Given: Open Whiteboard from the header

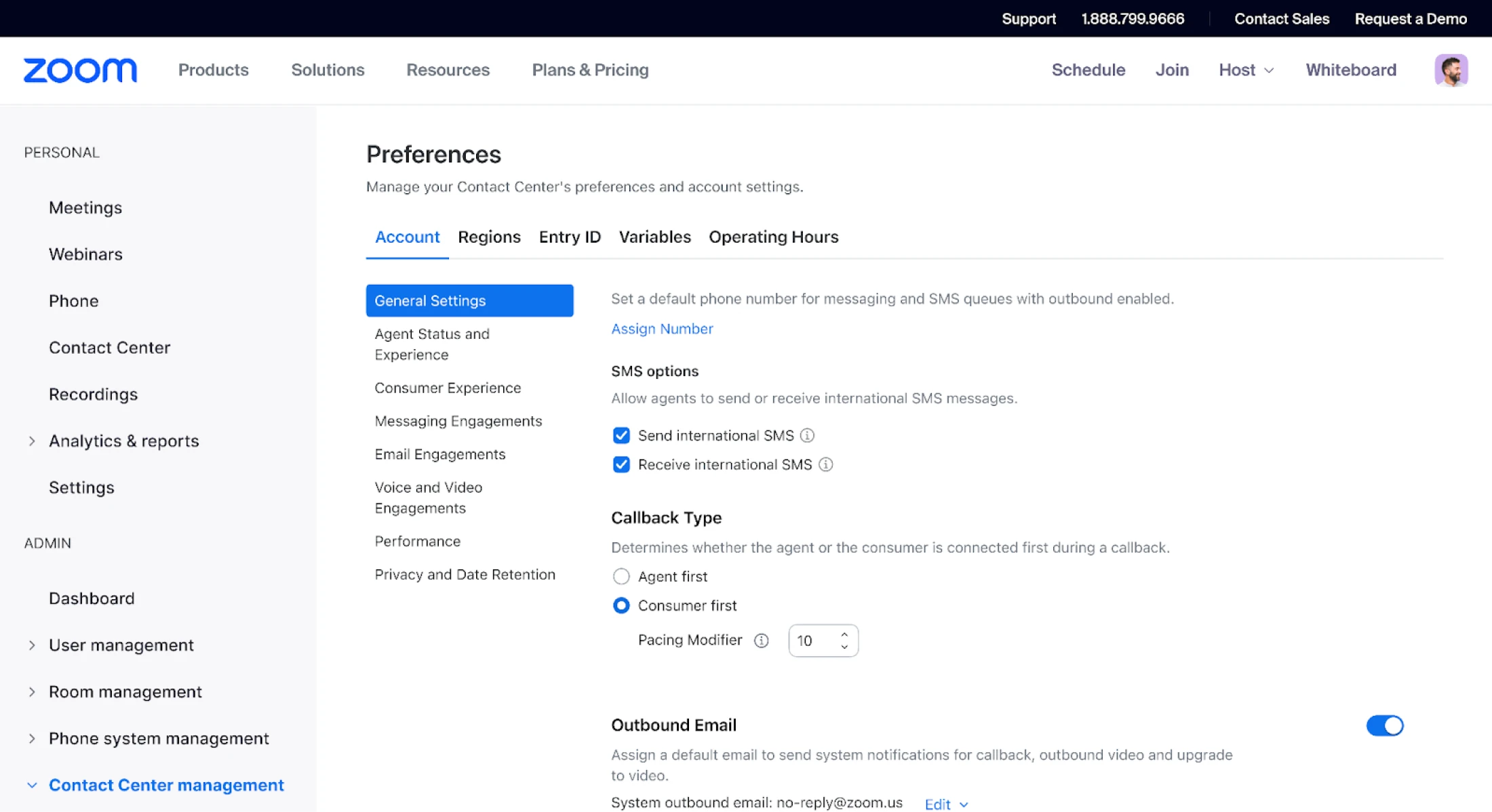Looking at the screenshot, I should click(1351, 70).
